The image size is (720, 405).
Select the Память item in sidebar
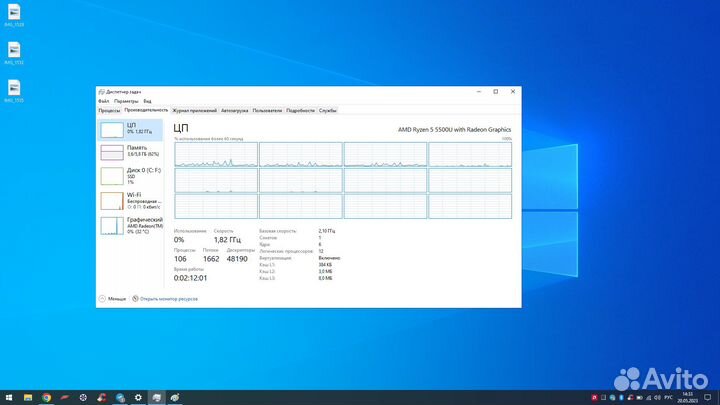point(130,152)
